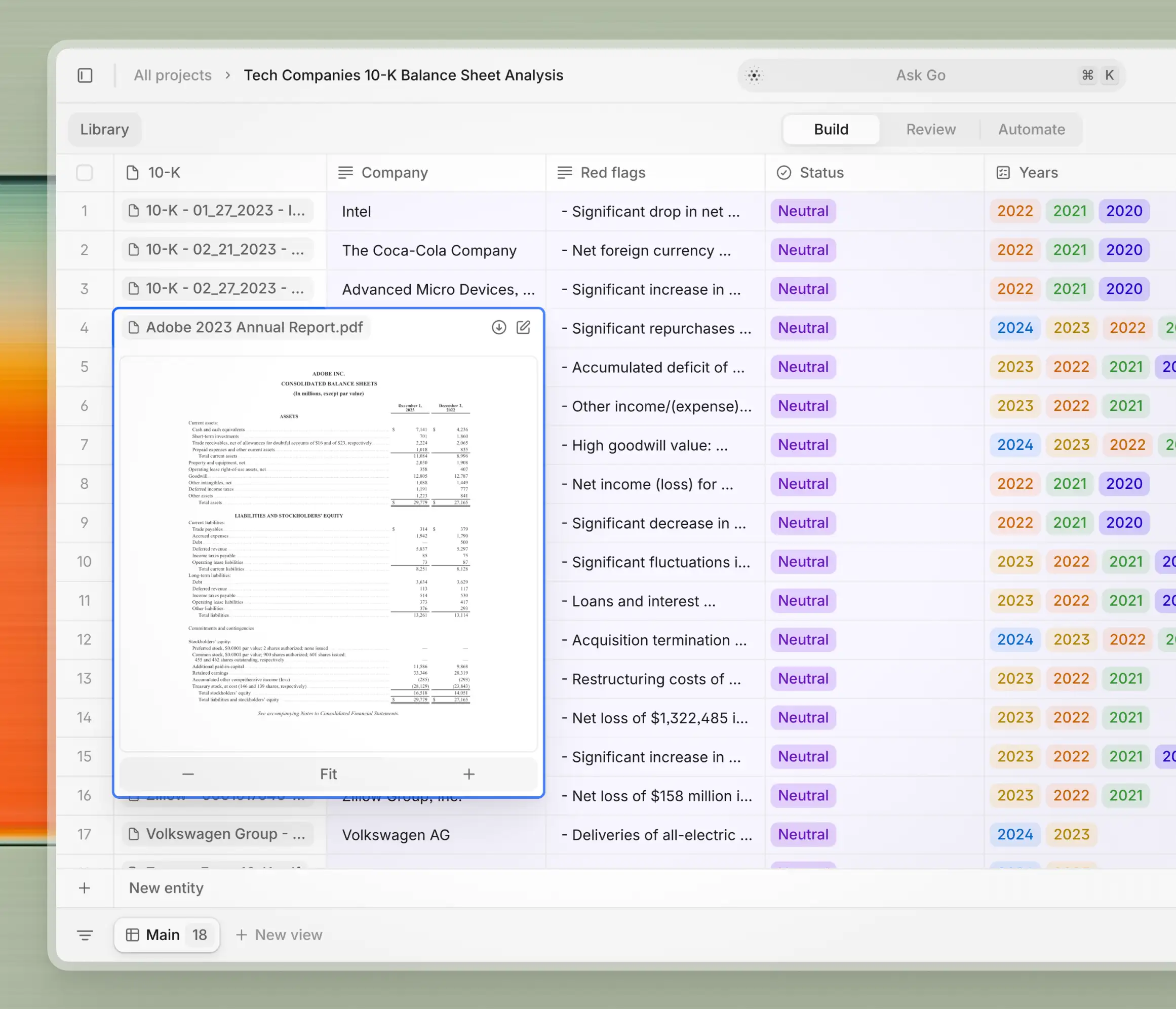
Task: Click the 10-K column header document icon
Action: pos(132,173)
